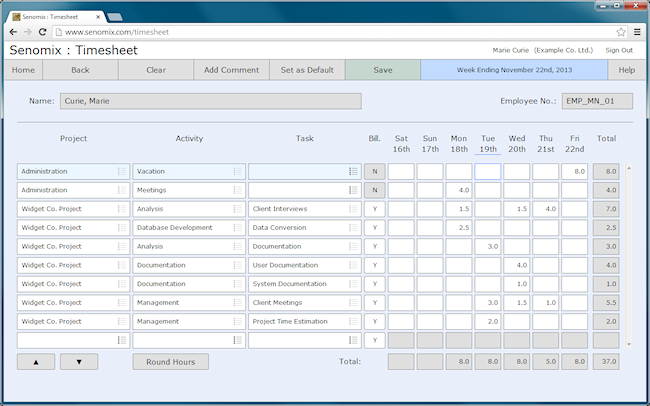Open the Database Development activity dropdown

189,227
